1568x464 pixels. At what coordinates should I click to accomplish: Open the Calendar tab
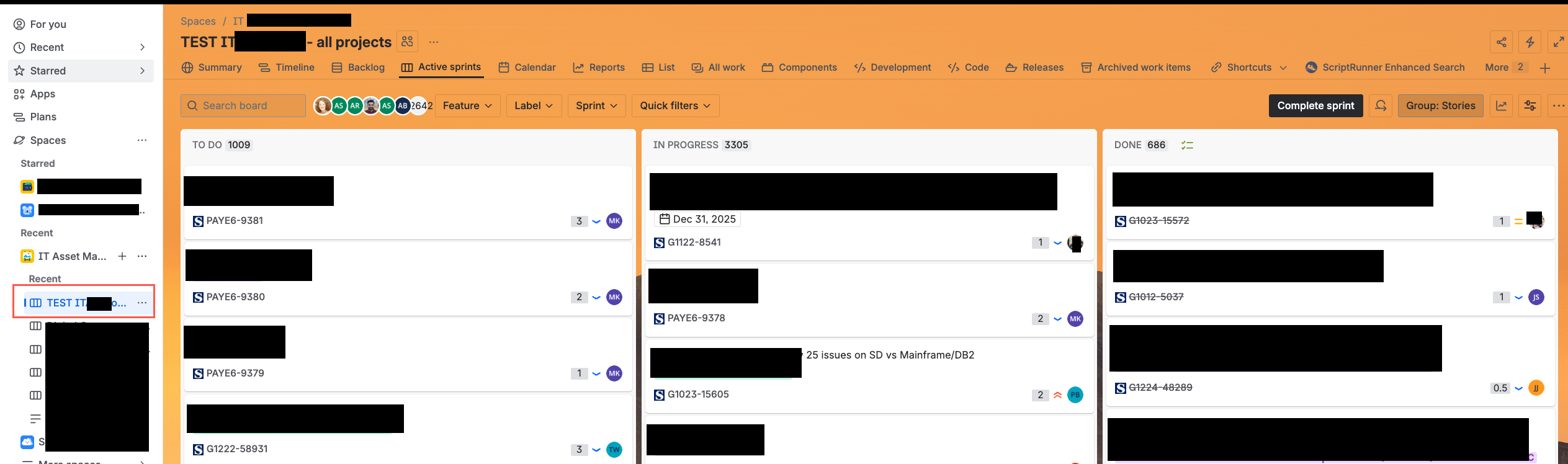point(527,68)
